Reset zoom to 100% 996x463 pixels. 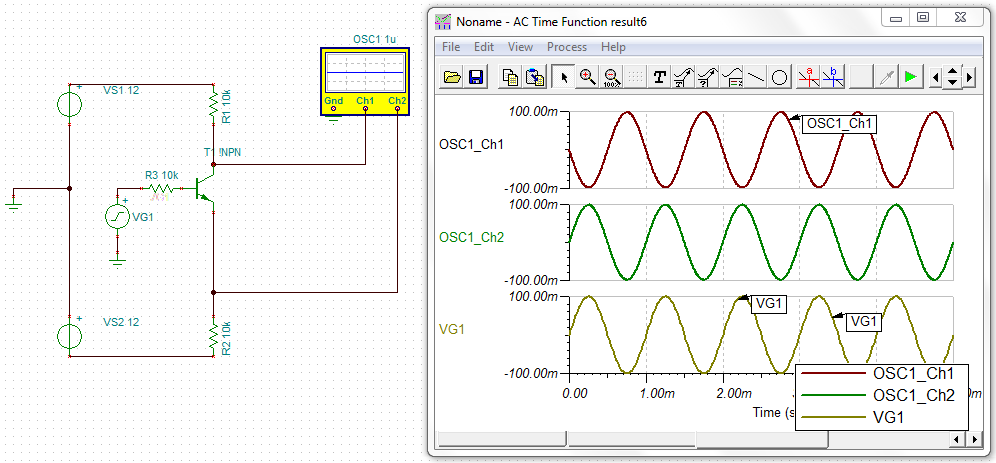click(x=611, y=77)
